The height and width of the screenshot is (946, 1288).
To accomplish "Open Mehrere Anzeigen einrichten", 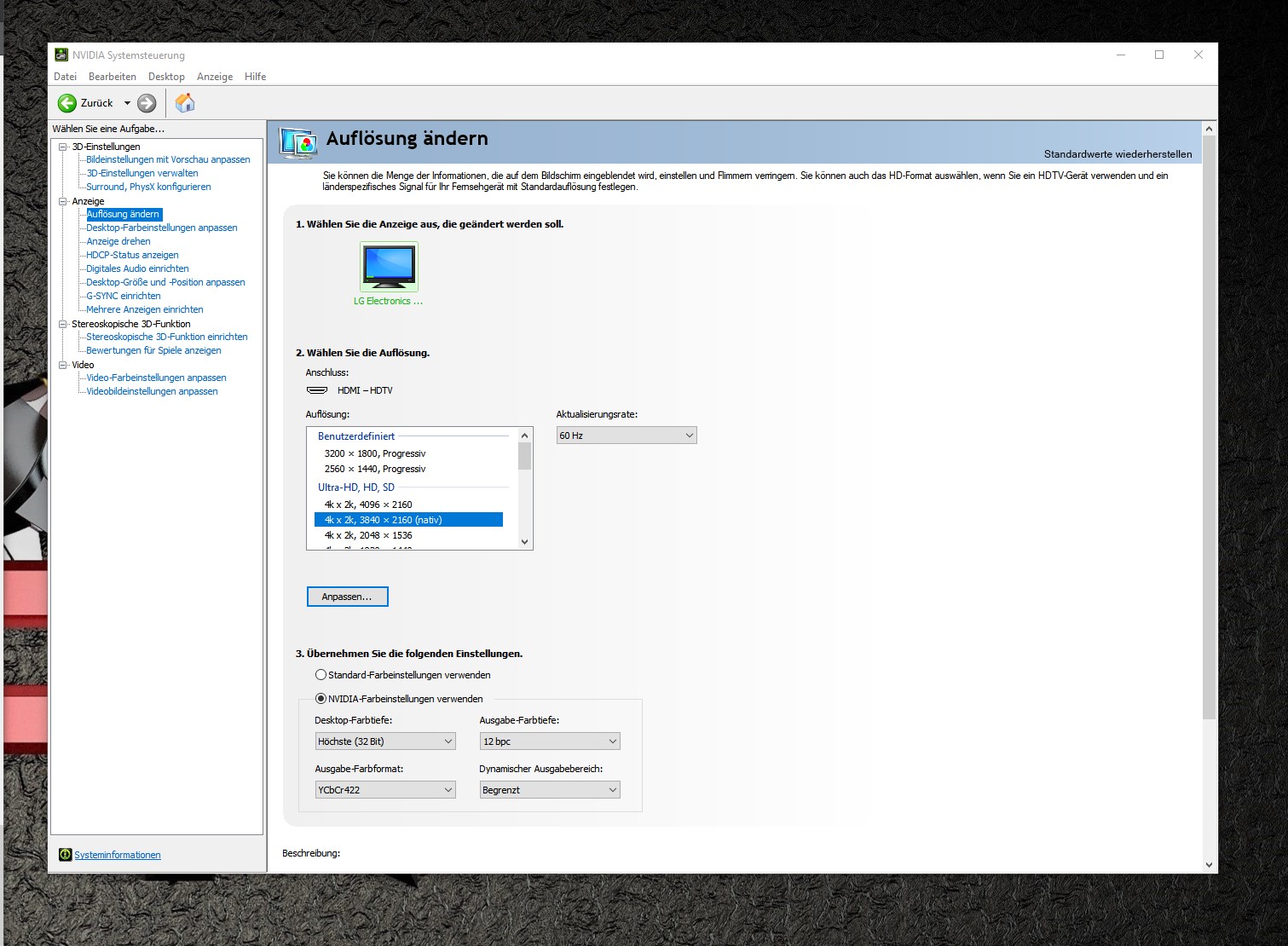I will pos(144,309).
